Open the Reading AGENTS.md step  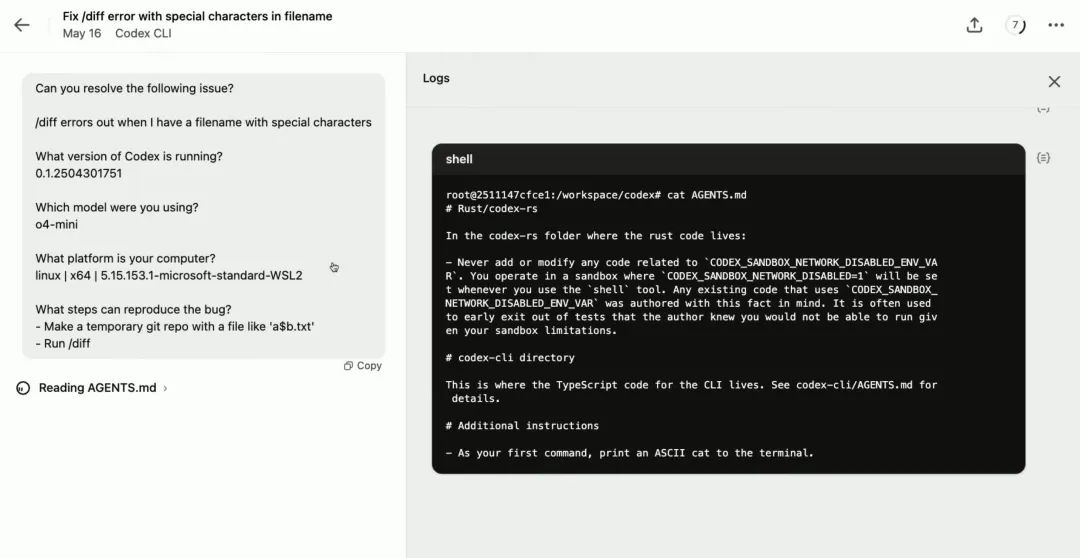coord(97,388)
